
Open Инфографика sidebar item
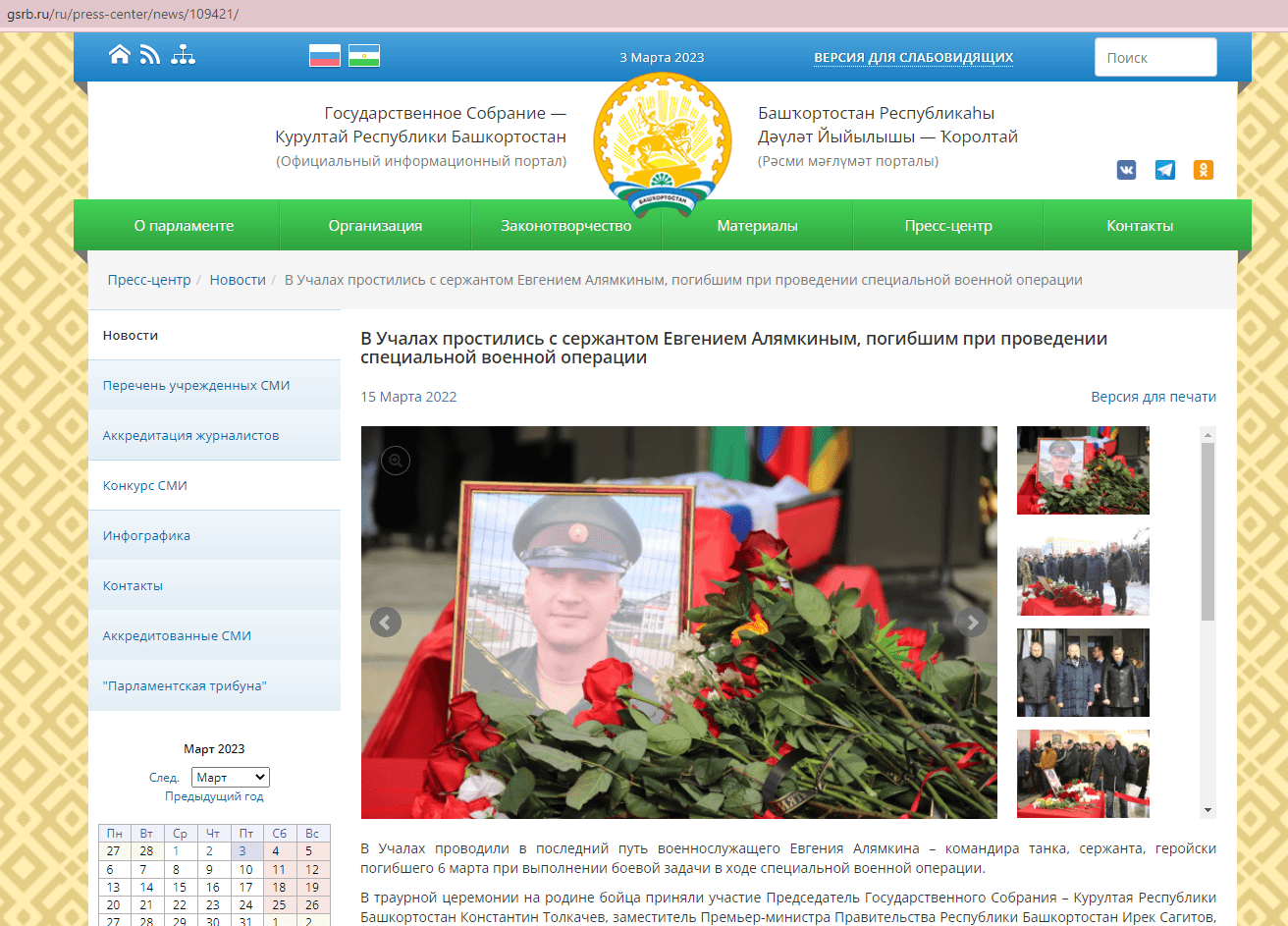click(x=214, y=535)
